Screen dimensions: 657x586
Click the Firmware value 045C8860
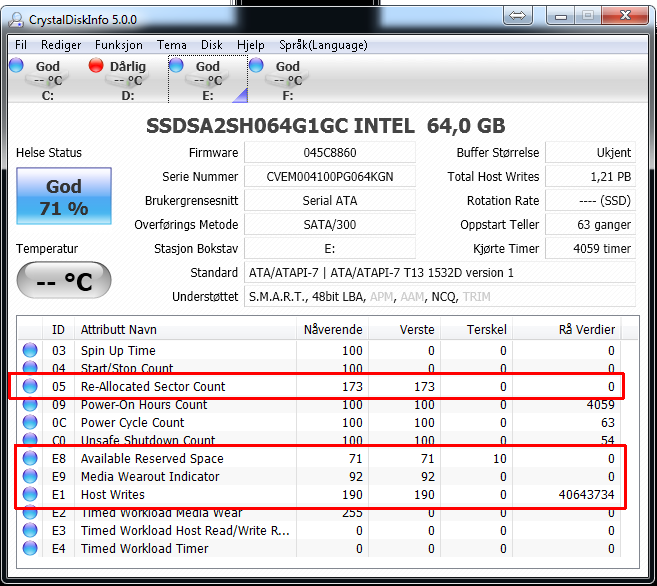[330, 152]
